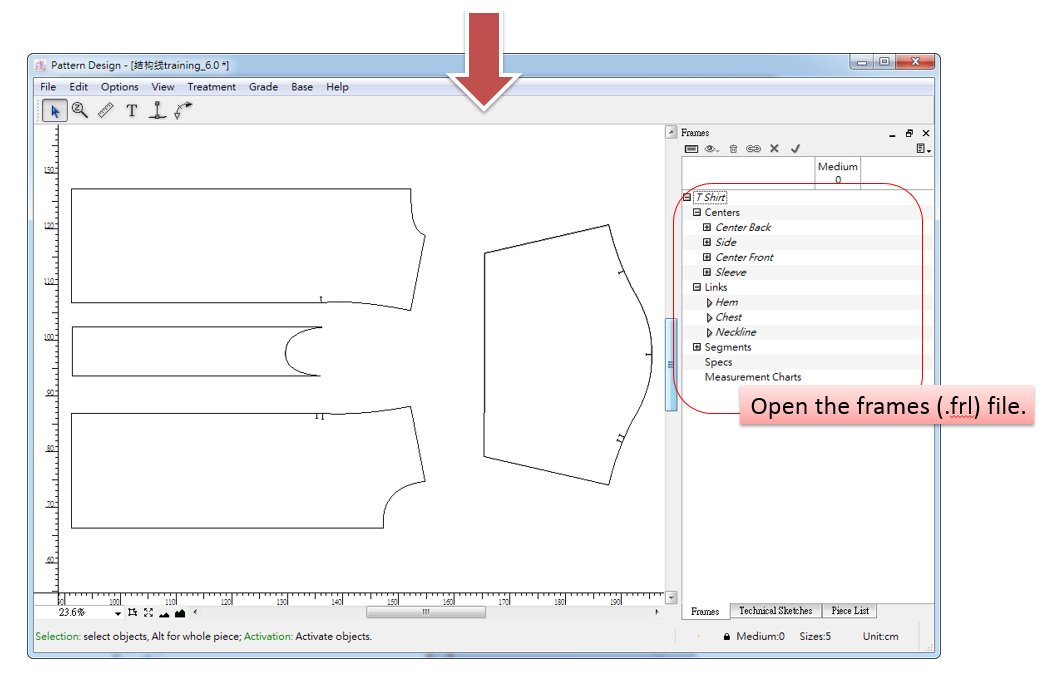This screenshot has height=680, width=1053.
Task: Click the horizontal scrollbar thumb
Action: tap(425, 612)
